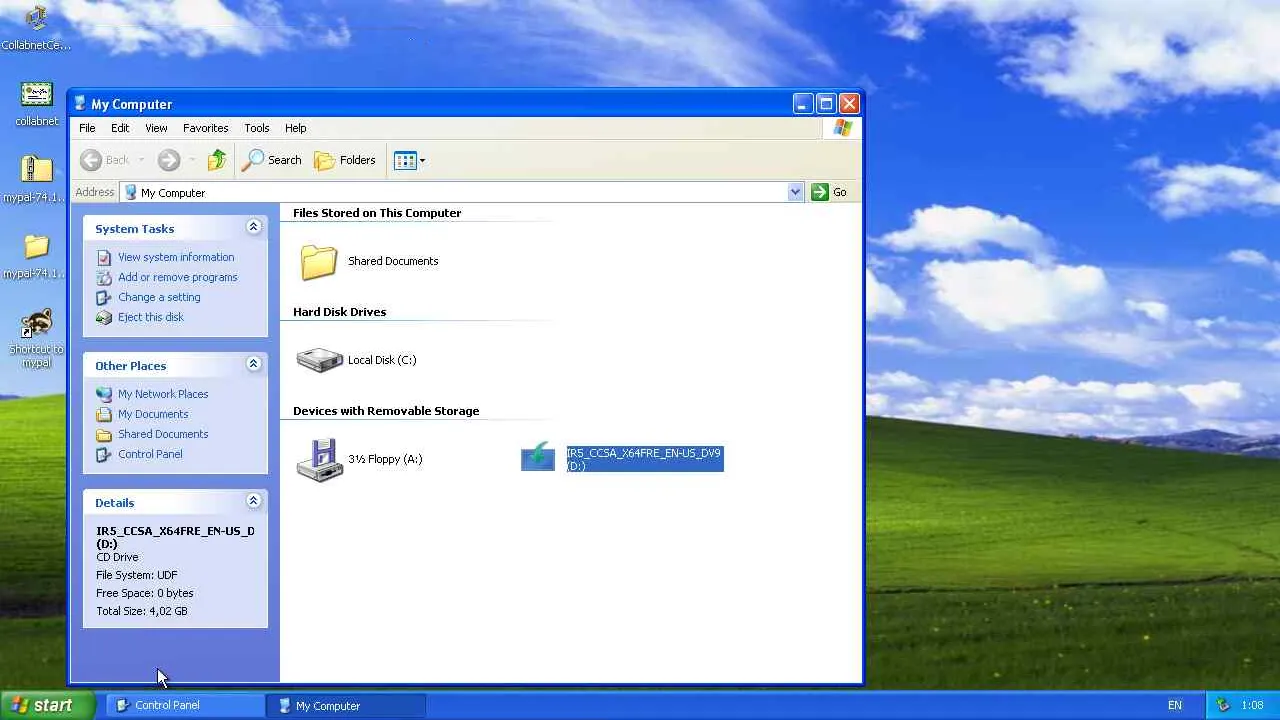
Task: Click the Go button
Action: [x=830, y=192]
